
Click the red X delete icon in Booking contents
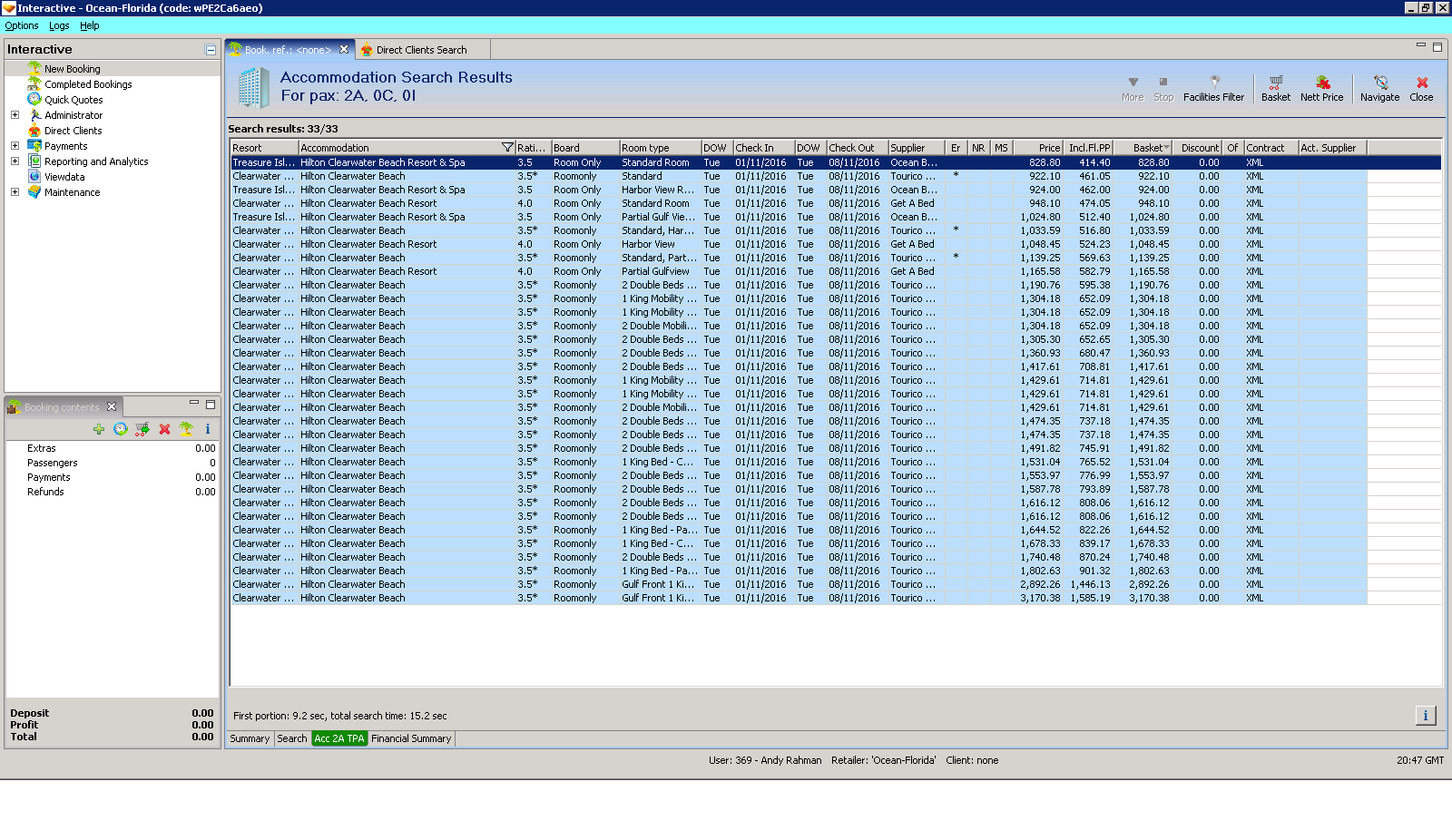click(x=164, y=429)
